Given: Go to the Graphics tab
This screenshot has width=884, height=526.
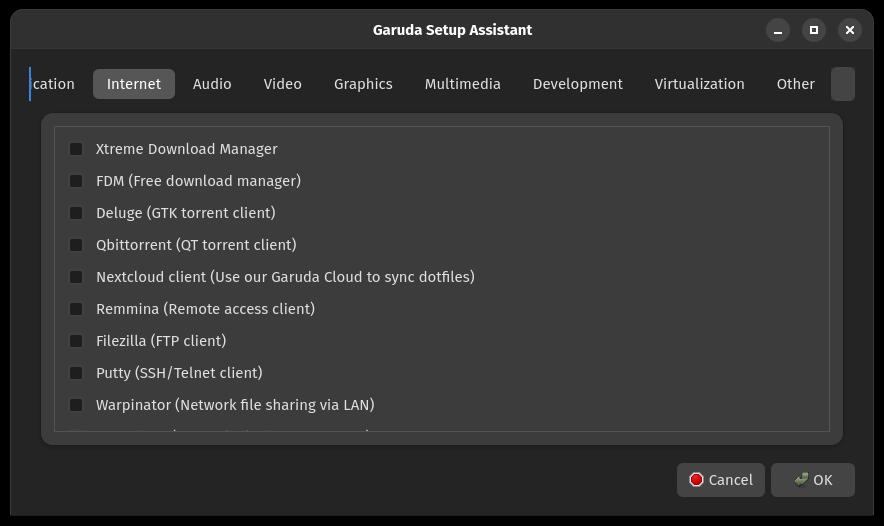Looking at the screenshot, I should pos(363,84).
